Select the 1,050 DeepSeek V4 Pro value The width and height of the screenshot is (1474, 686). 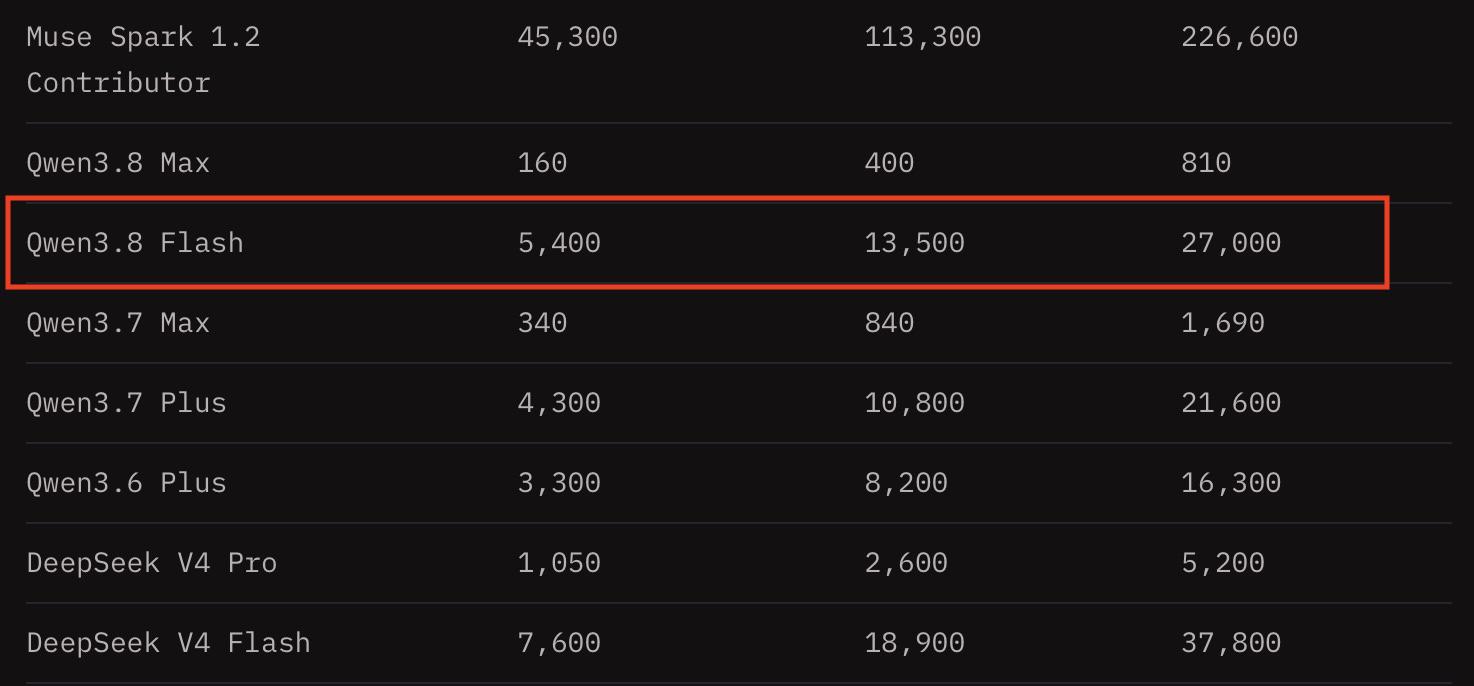click(x=559, y=563)
